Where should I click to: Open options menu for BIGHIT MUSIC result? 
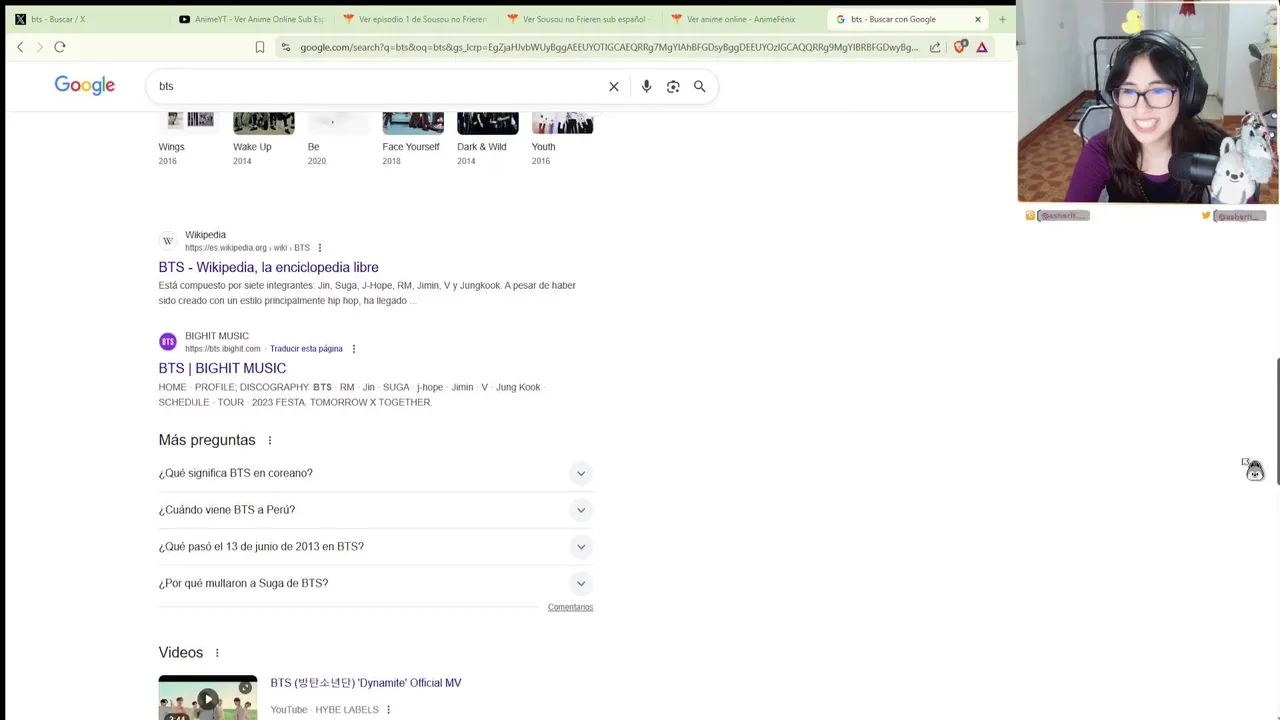[x=354, y=349]
